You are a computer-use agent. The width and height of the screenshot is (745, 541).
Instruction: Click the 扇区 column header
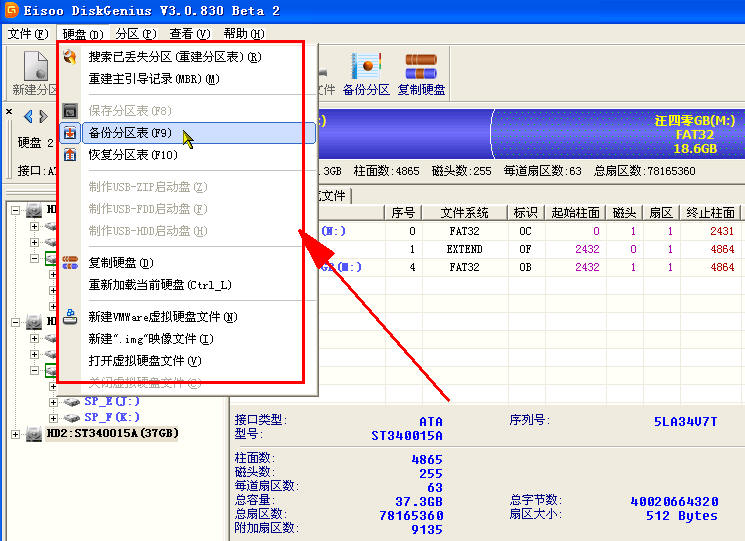point(661,212)
